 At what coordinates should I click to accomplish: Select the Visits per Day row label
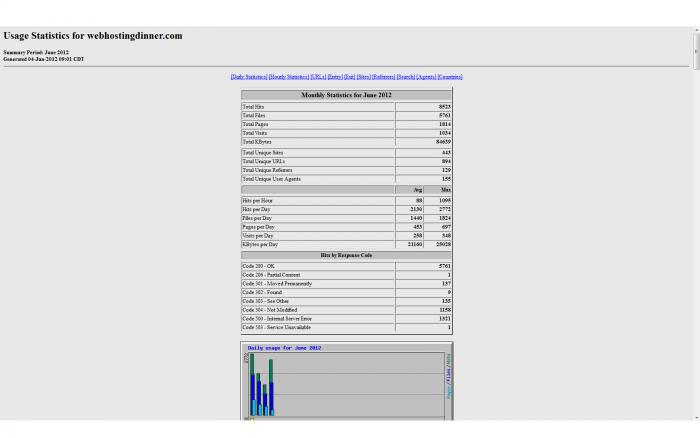point(258,236)
